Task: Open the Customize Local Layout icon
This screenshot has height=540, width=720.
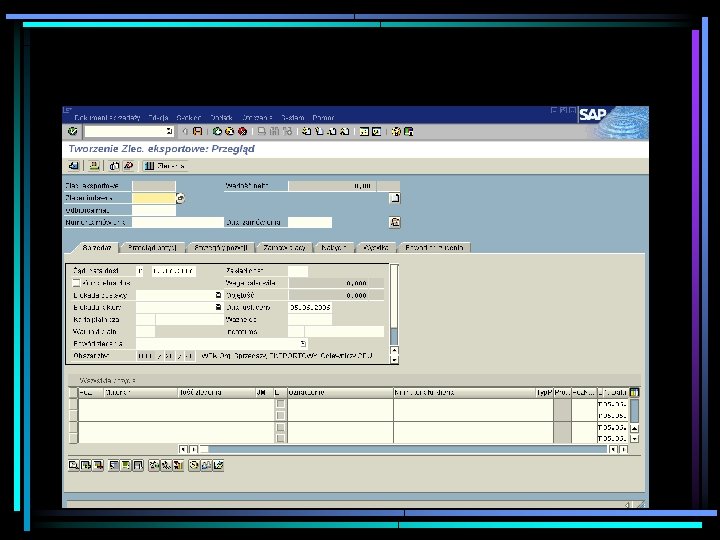Action: [409, 131]
